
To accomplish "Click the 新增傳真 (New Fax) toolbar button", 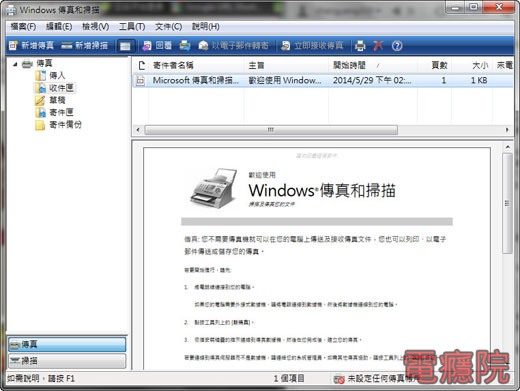I will click(x=31, y=46).
